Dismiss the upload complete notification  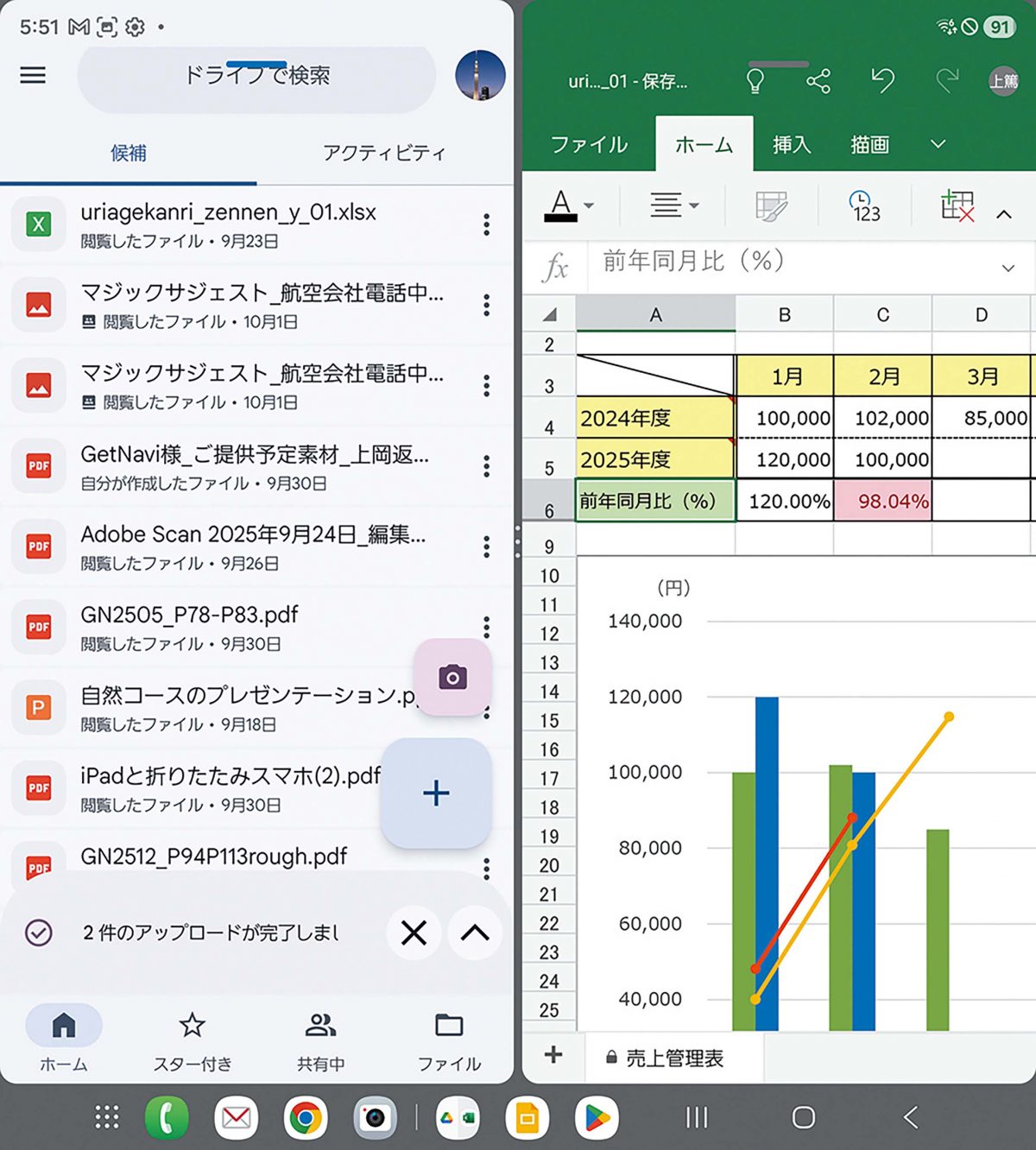(x=414, y=932)
